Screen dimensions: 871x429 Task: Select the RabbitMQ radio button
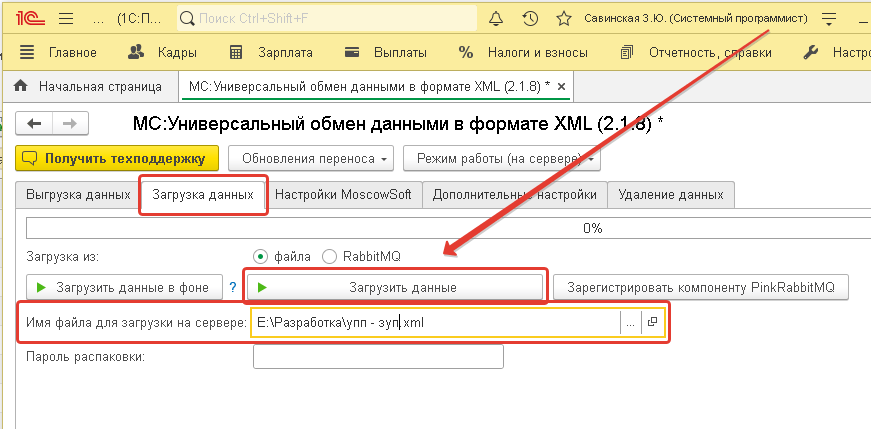pos(330,256)
